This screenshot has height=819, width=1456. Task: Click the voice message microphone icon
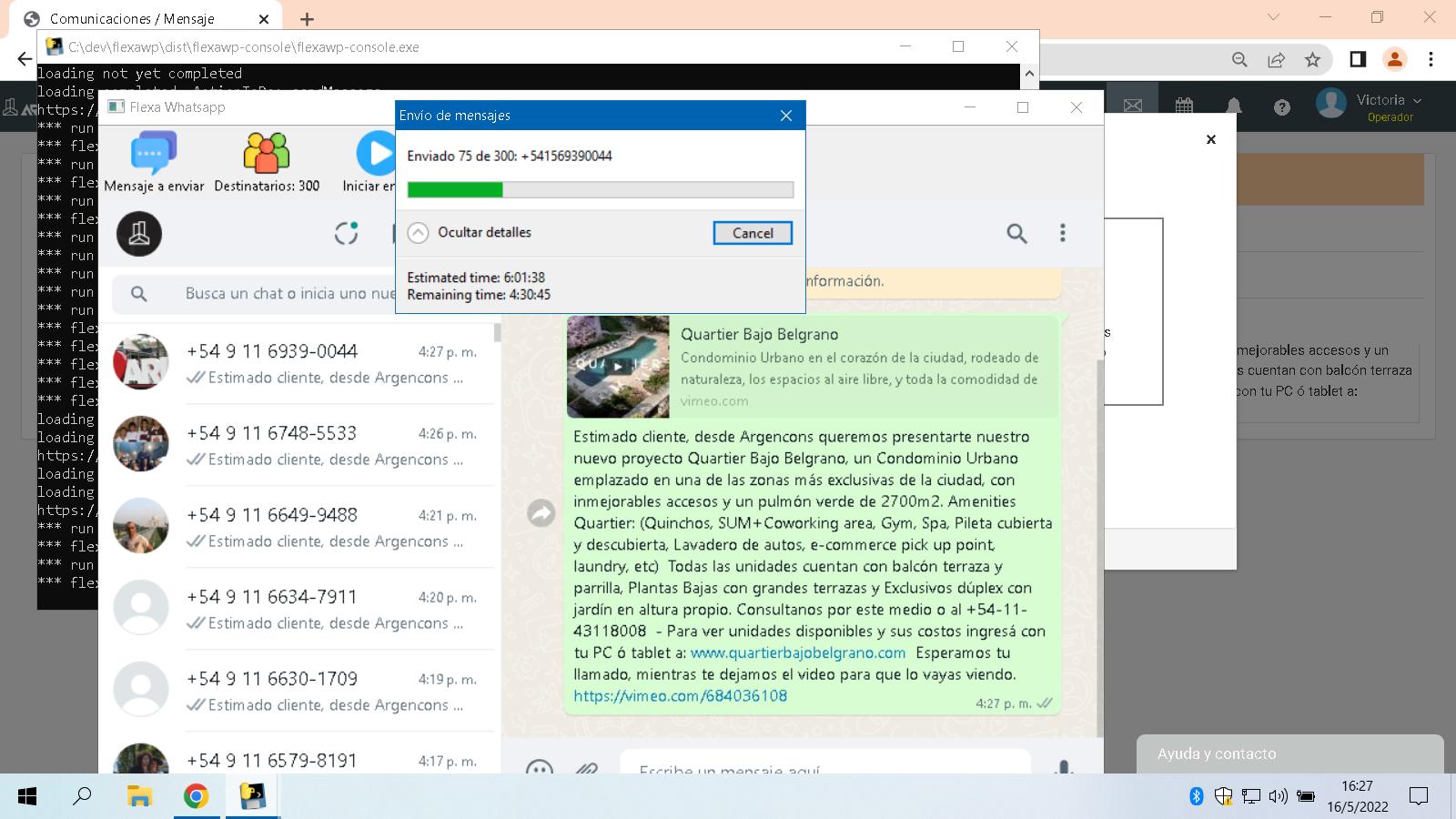[1063, 767]
